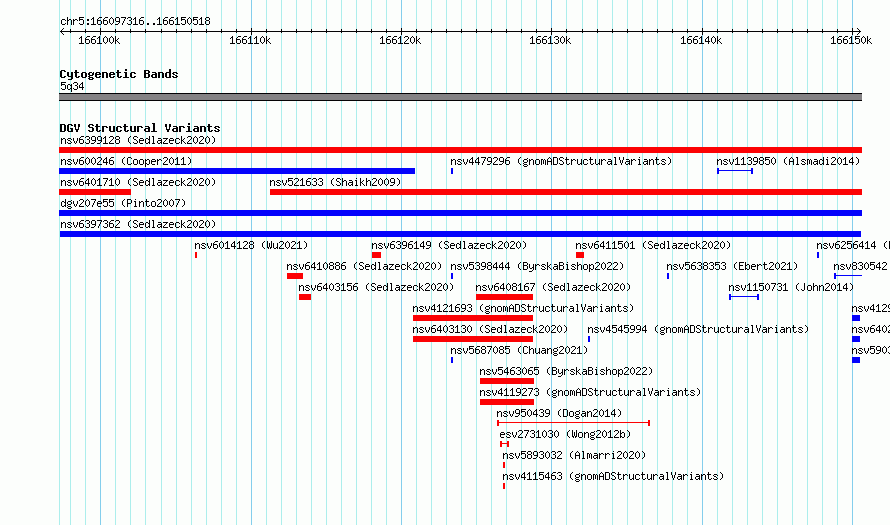This screenshot has width=890, height=525.
Task: Click nsv6410886 (Sedlazeck2020) label
Action: click(364, 266)
